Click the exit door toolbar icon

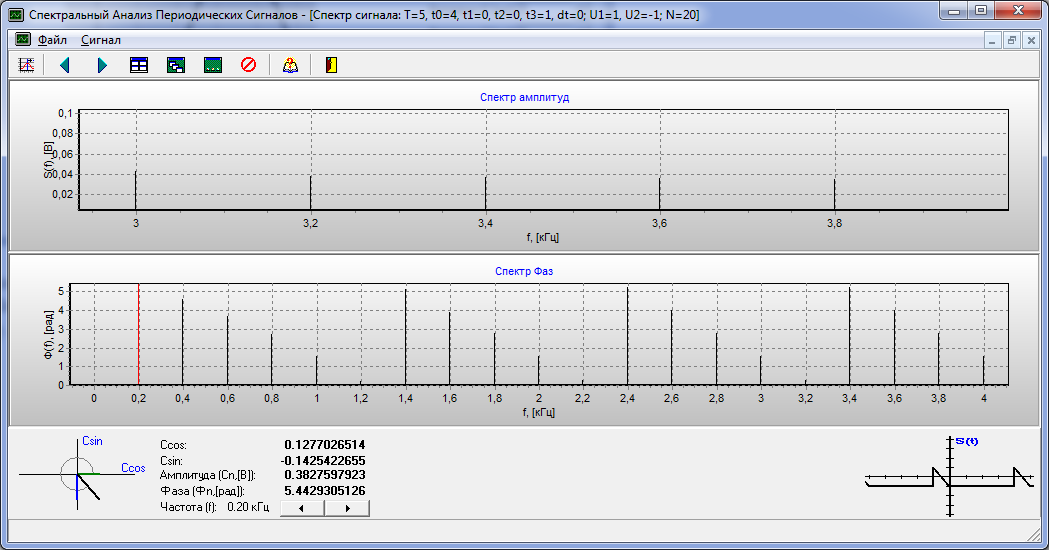click(331, 65)
